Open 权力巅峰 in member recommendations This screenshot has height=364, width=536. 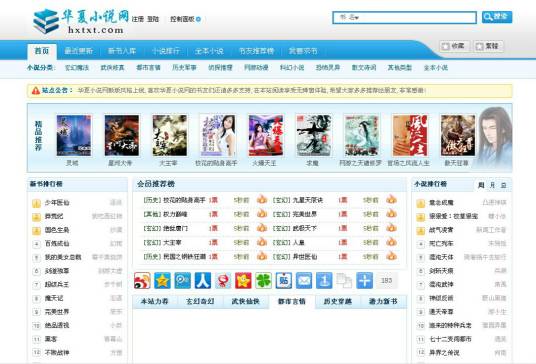175,214
